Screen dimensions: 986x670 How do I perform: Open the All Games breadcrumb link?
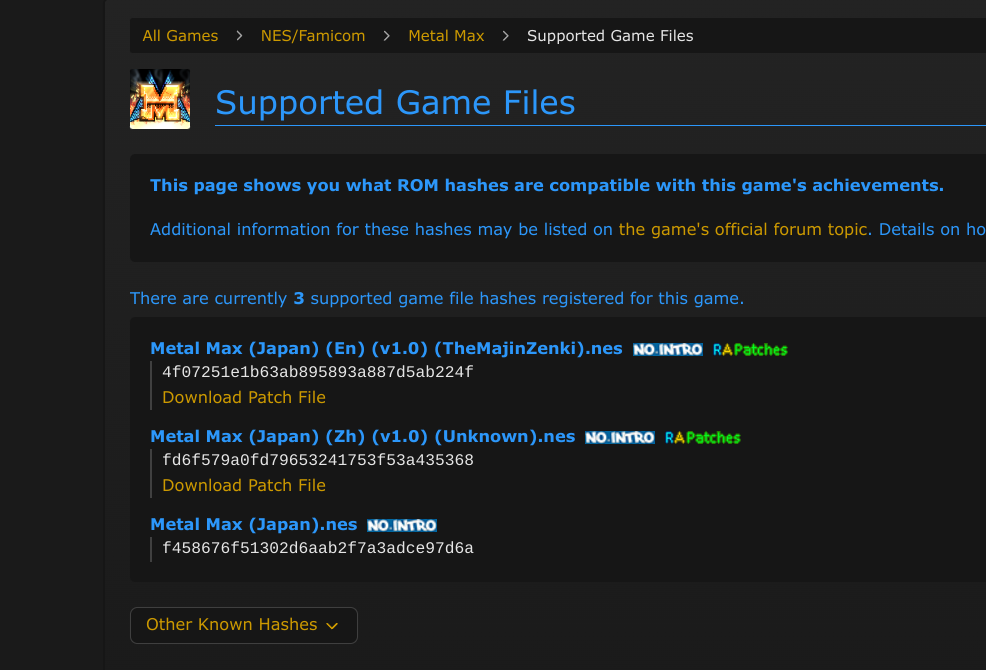pos(180,36)
